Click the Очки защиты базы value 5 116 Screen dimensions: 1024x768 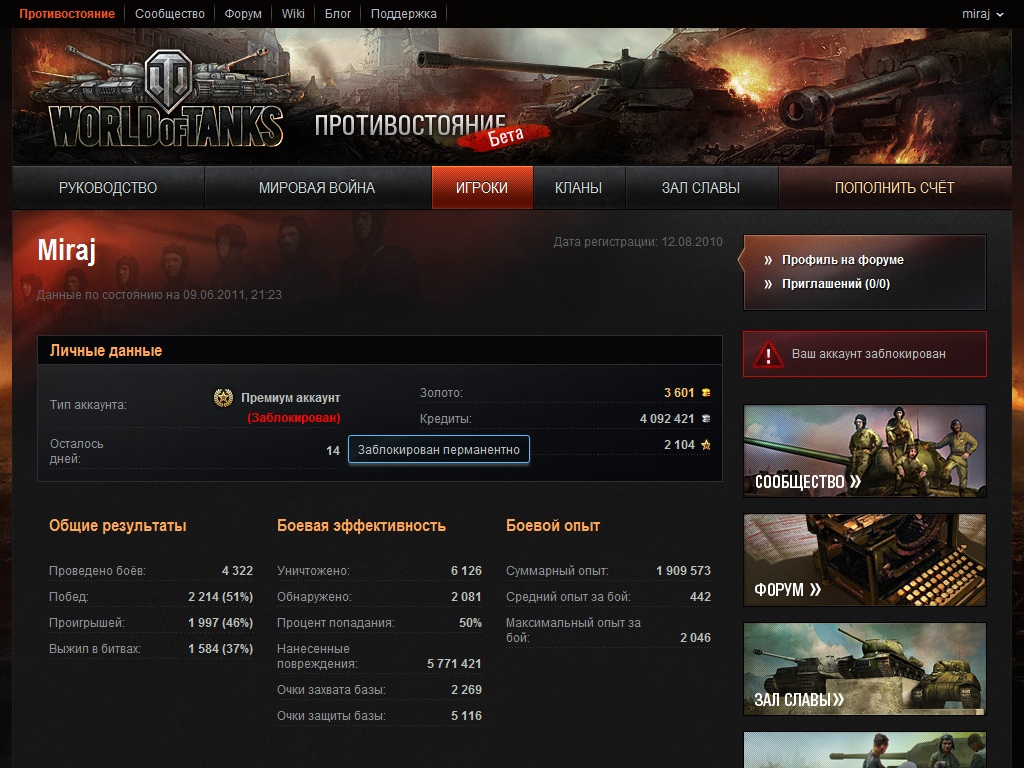[x=466, y=716]
